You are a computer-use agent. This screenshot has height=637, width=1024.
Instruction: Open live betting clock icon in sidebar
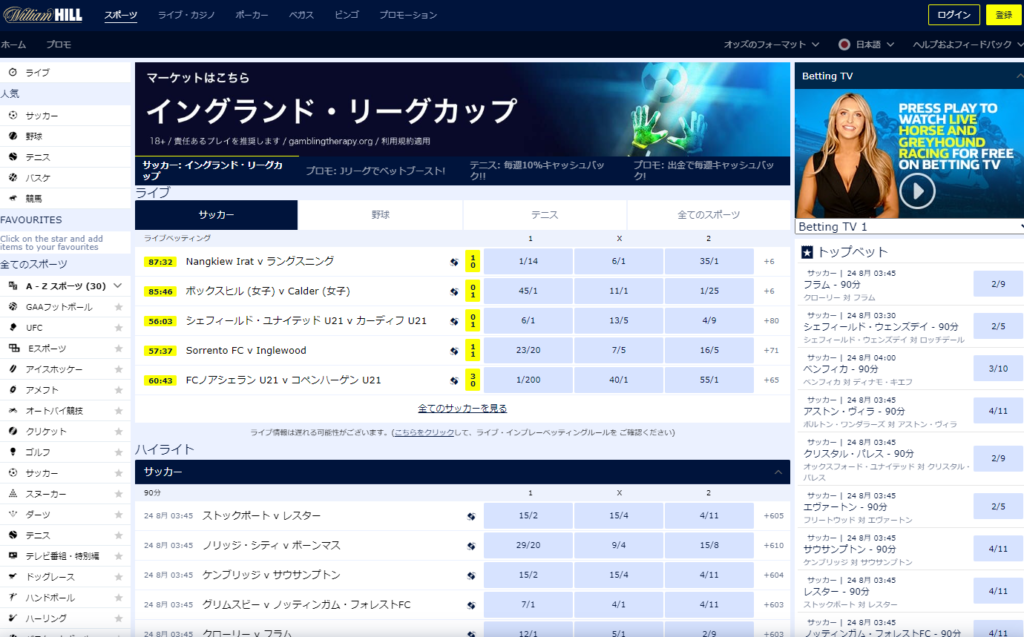pos(12,73)
